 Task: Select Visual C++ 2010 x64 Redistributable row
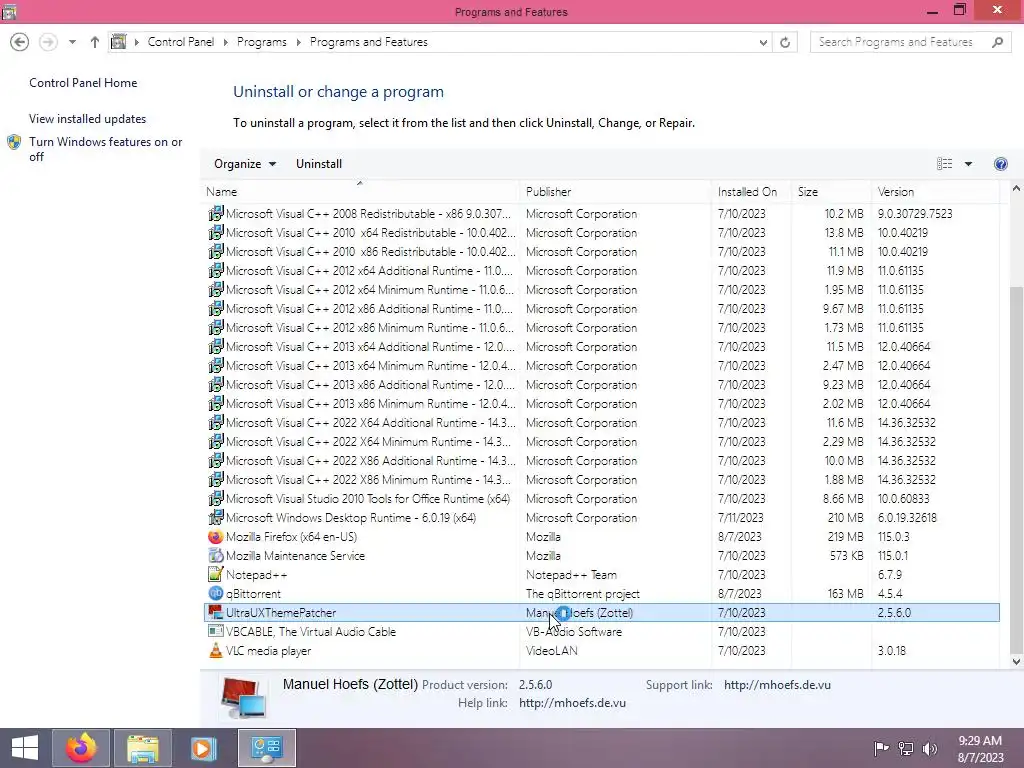601,232
